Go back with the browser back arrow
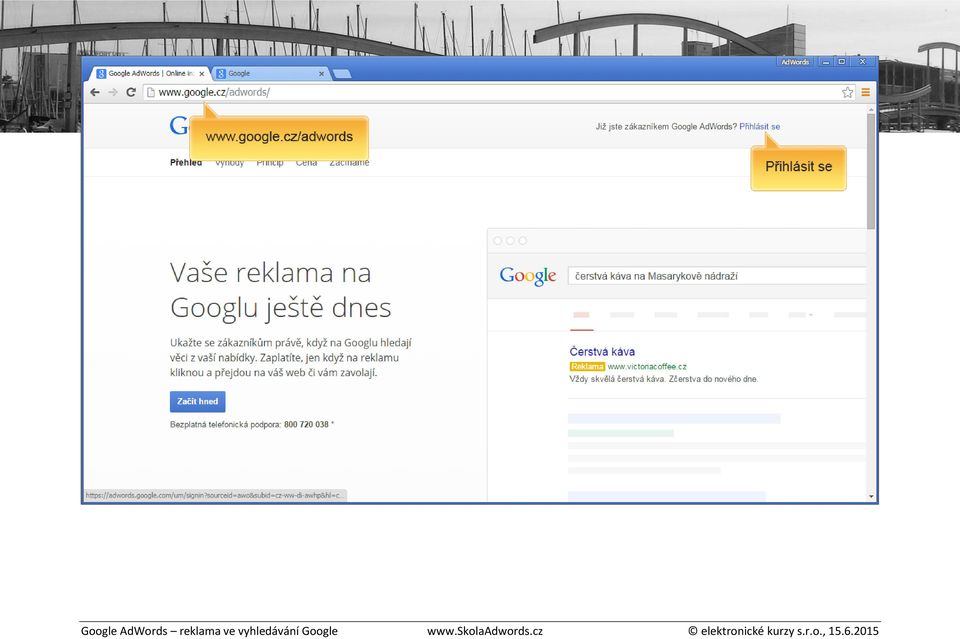This screenshot has height=639, width=960. [95, 92]
